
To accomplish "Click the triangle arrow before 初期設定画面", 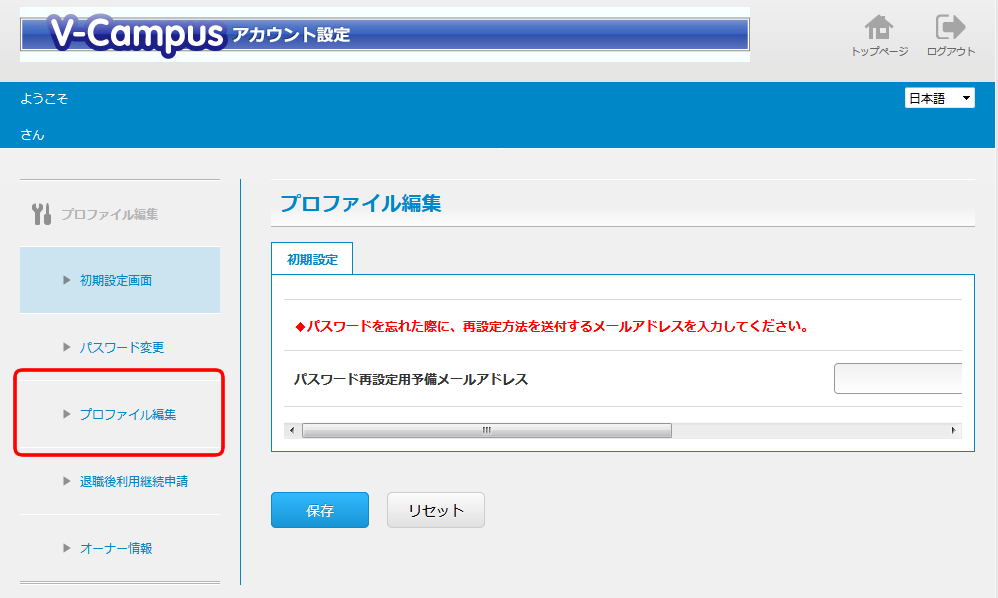I will point(66,280).
